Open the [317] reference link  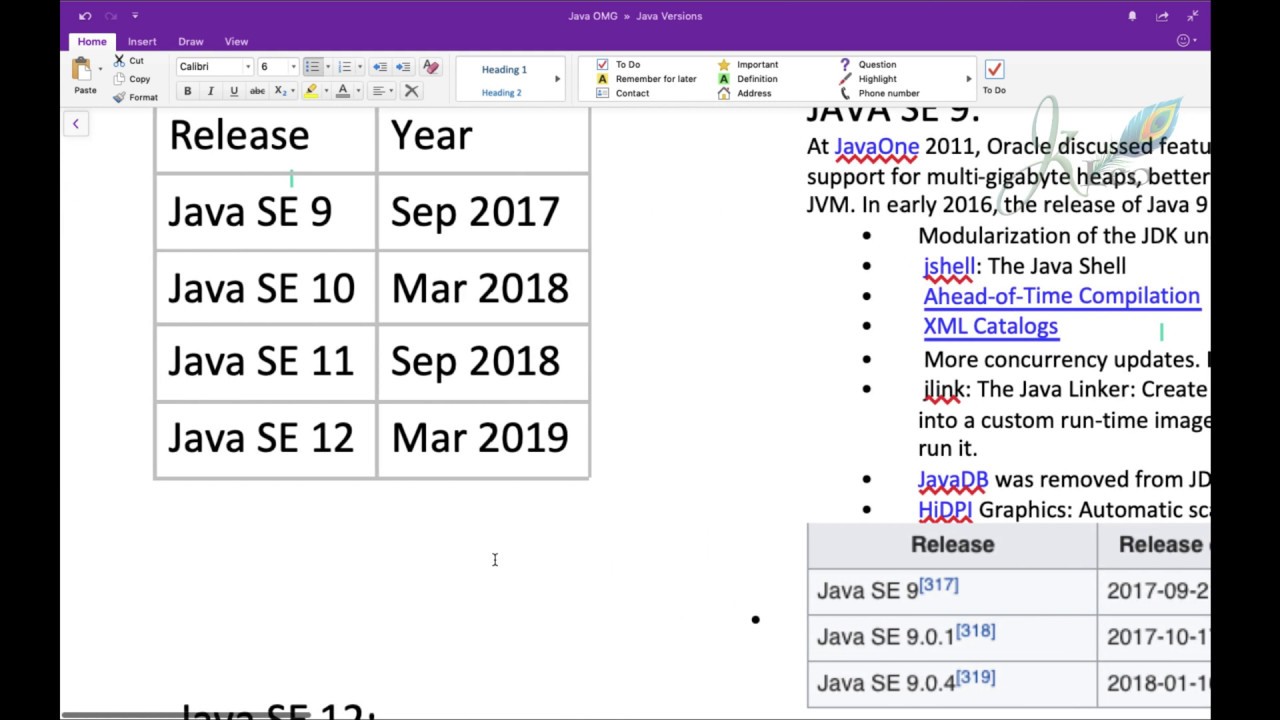pos(939,584)
